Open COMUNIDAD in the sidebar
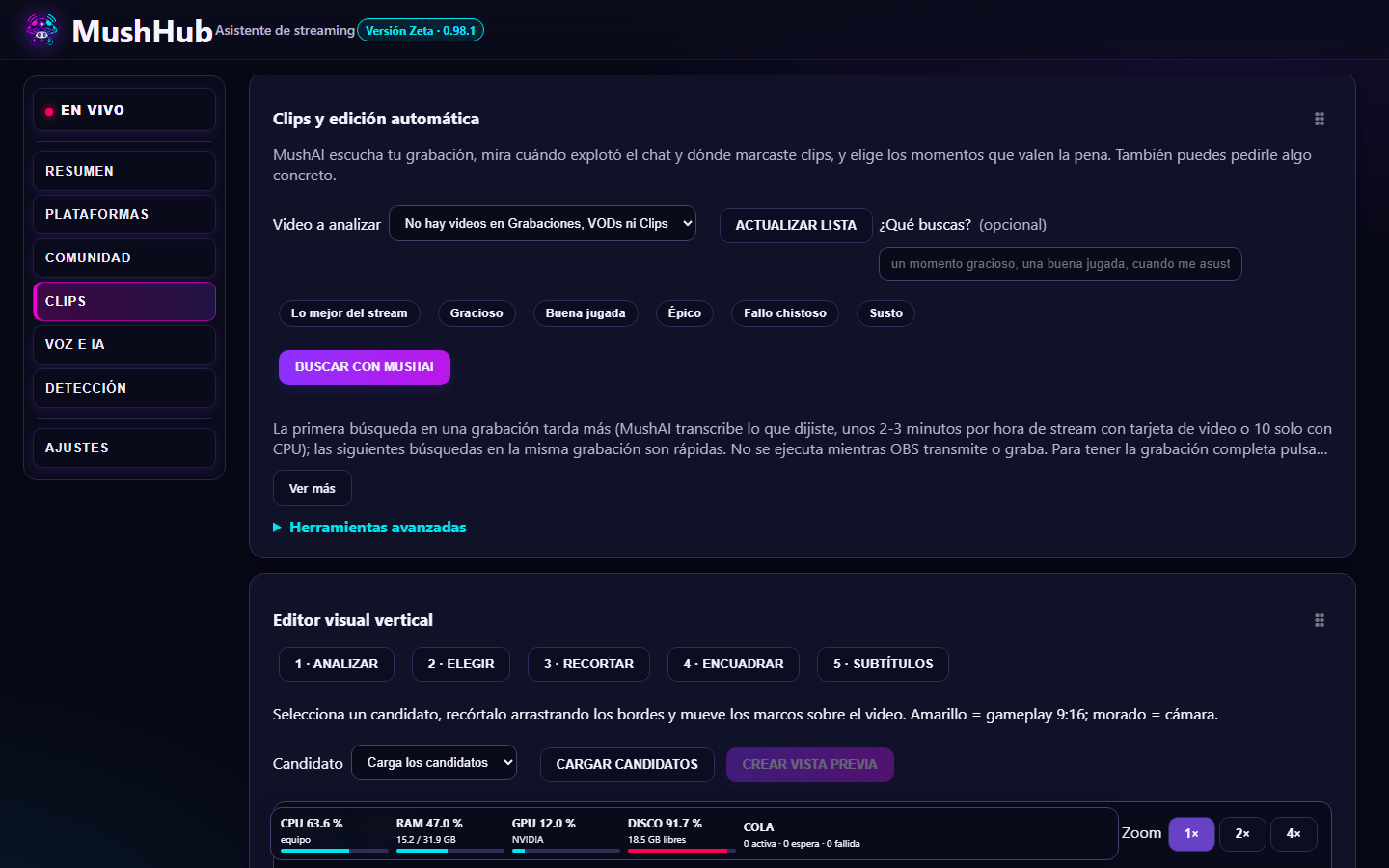 tap(124, 258)
